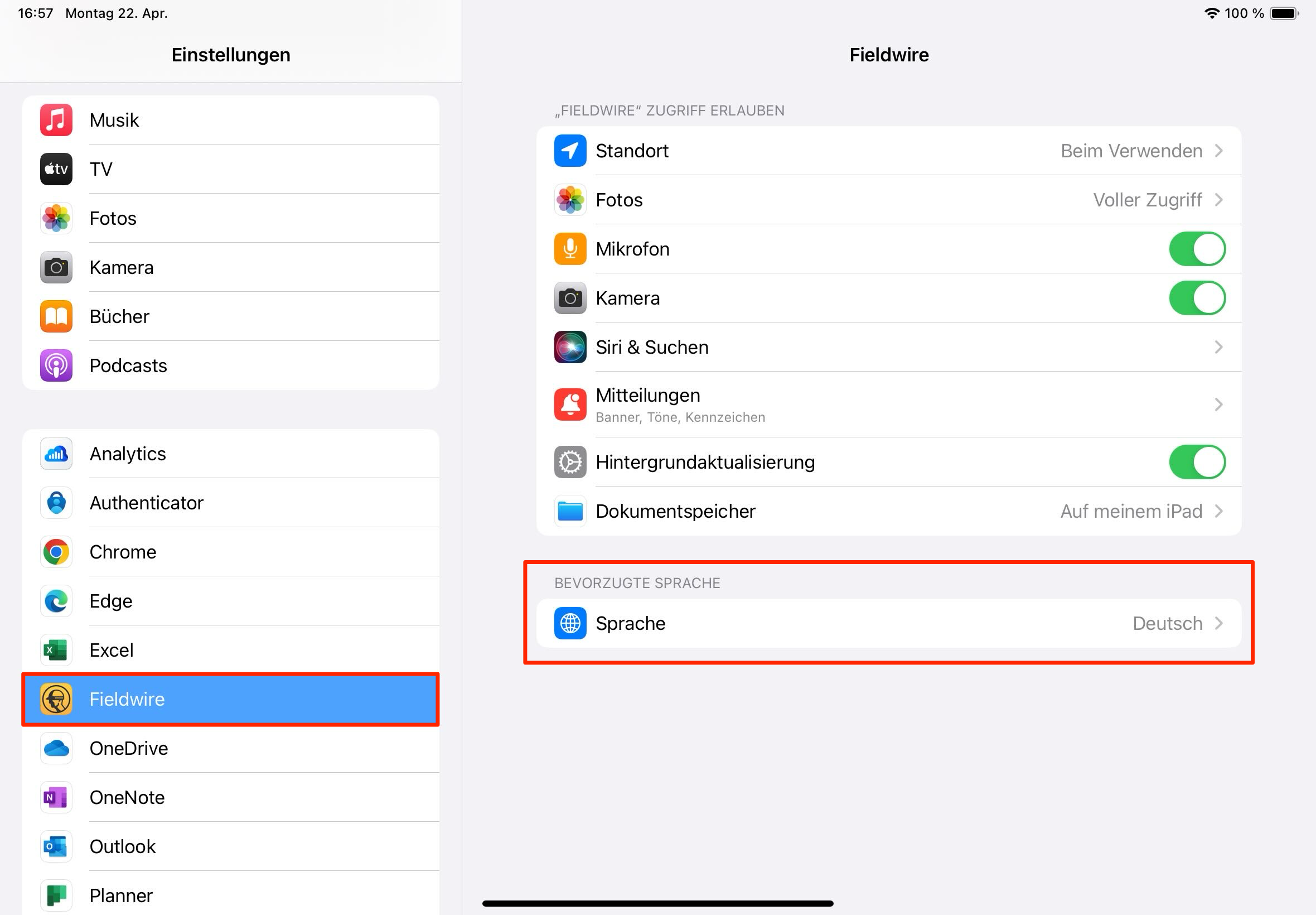
Task: Click the Authenticator app icon
Action: coord(56,503)
